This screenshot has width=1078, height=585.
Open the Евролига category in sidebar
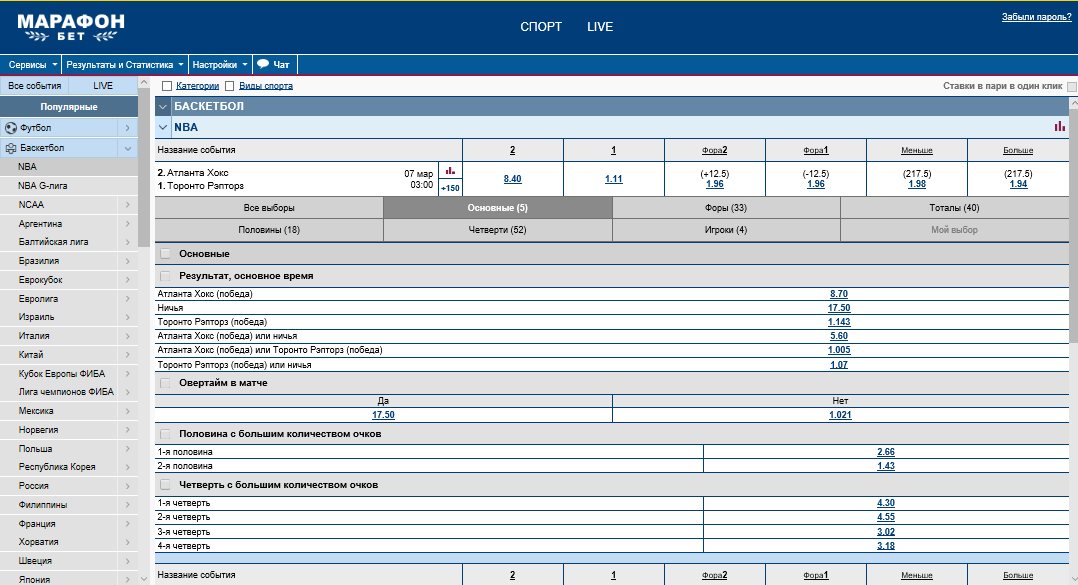coord(69,298)
